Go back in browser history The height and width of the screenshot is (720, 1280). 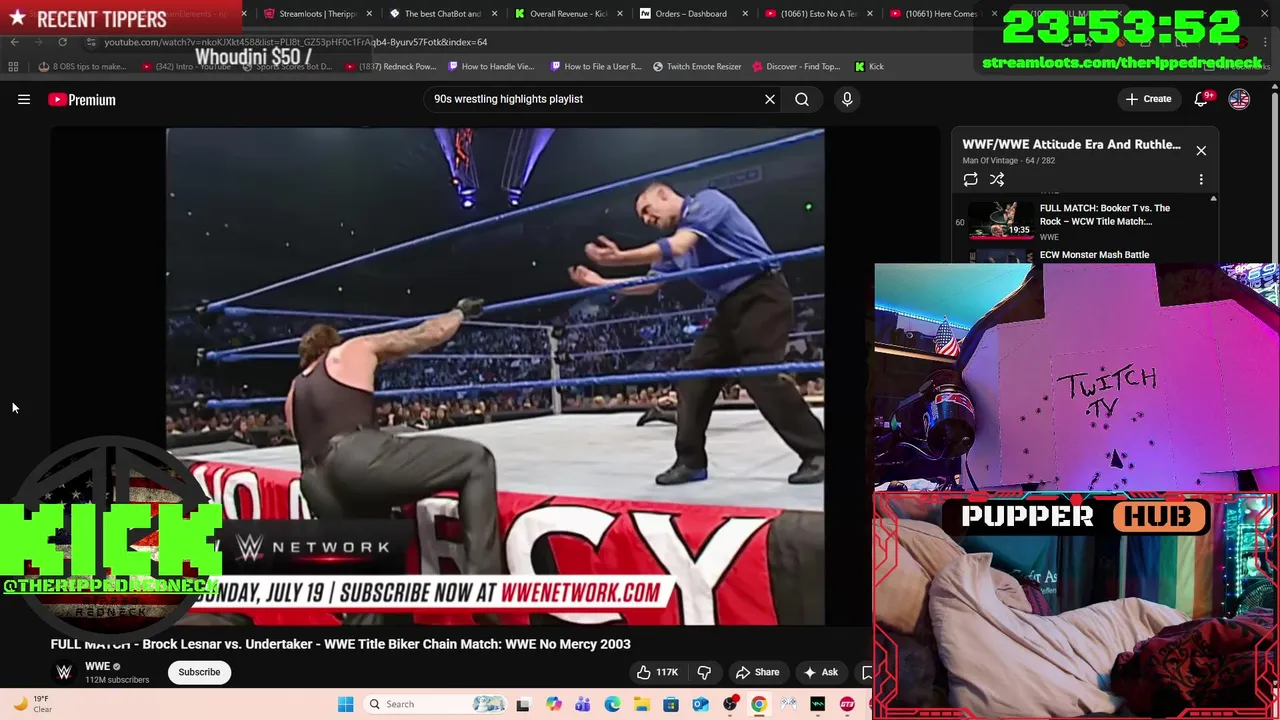[14, 42]
